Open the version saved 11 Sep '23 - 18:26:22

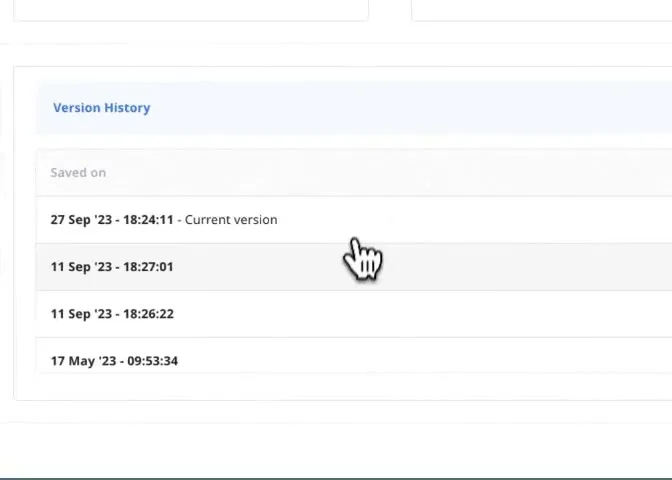point(354,314)
